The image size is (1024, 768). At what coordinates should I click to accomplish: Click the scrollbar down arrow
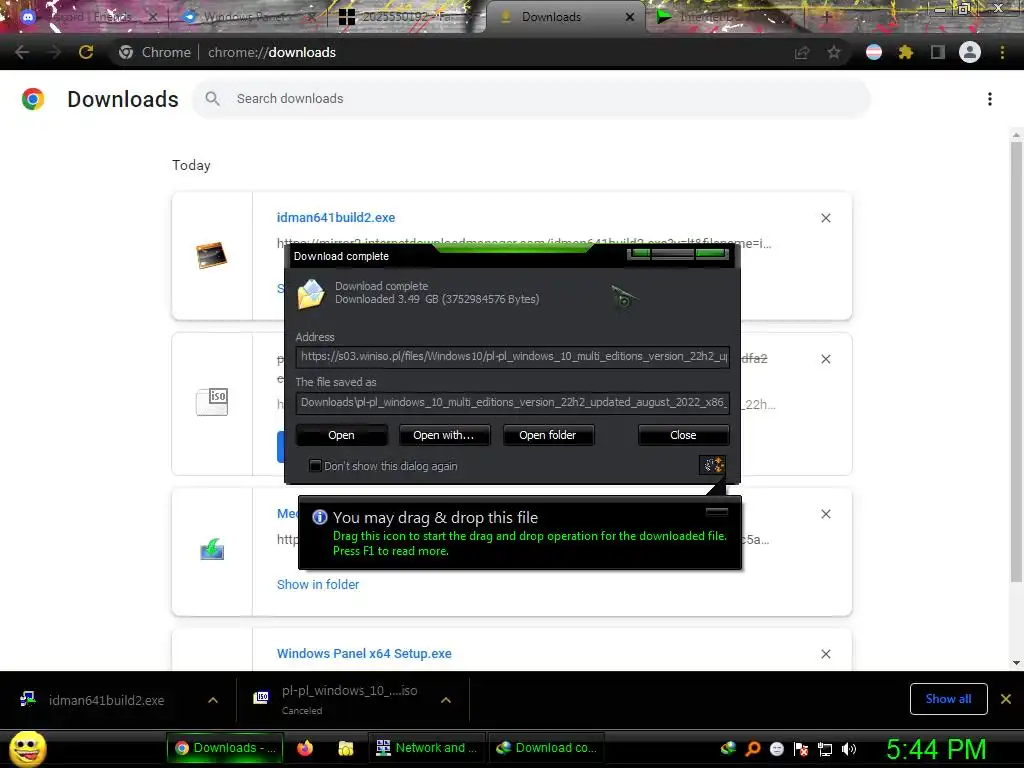[x=1016, y=663]
